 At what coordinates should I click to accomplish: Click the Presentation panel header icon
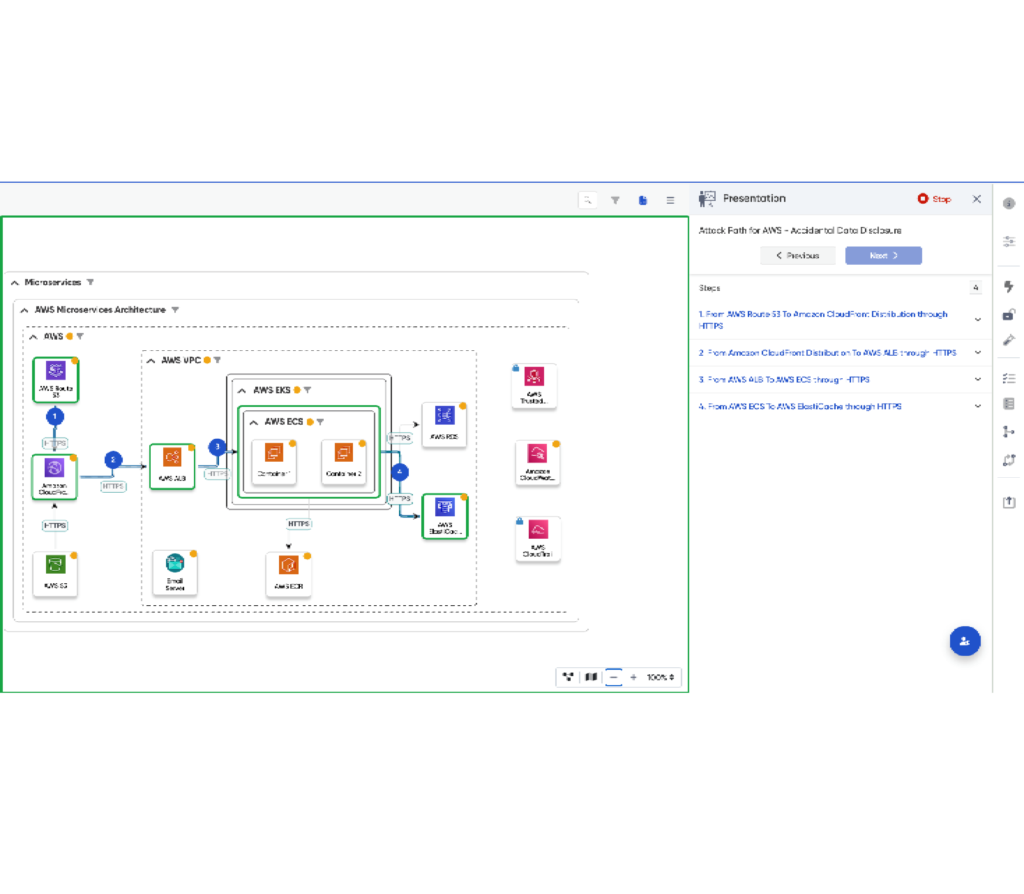[707, 199]
